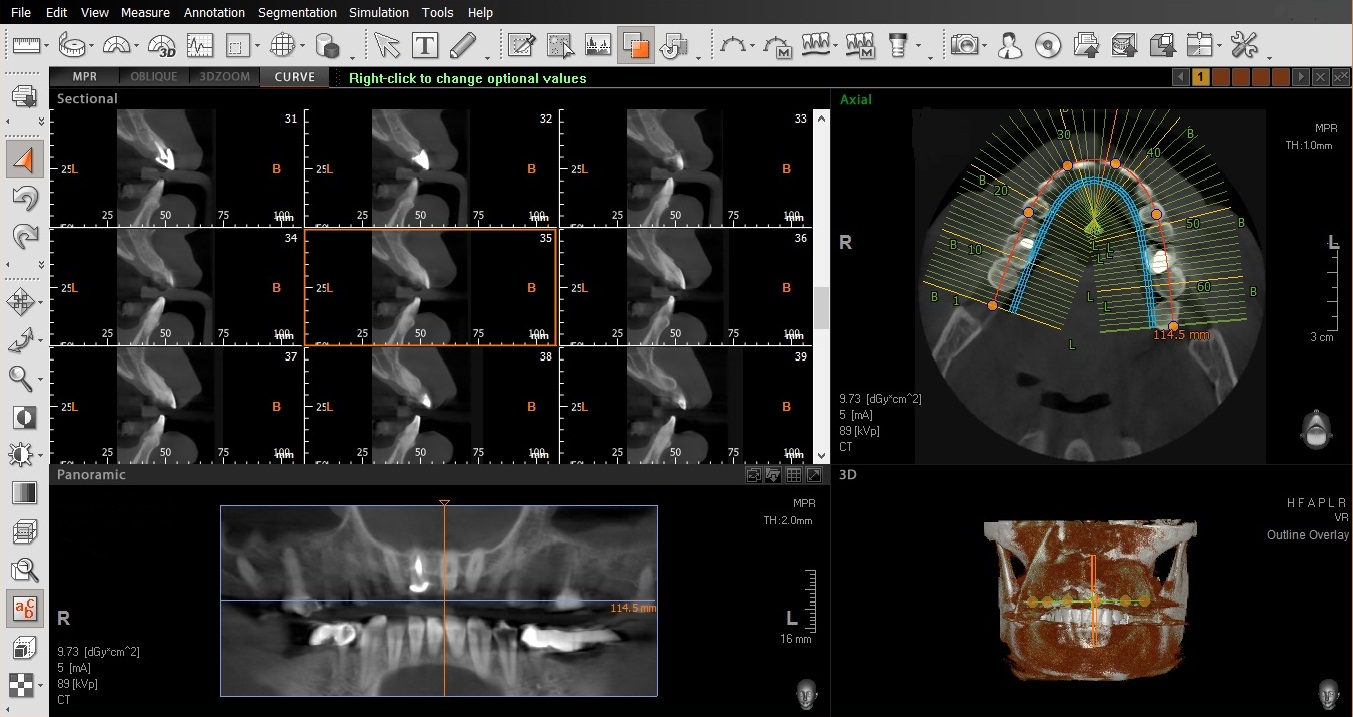Click the CD burn disc icon

click(x=1047, y=45)
